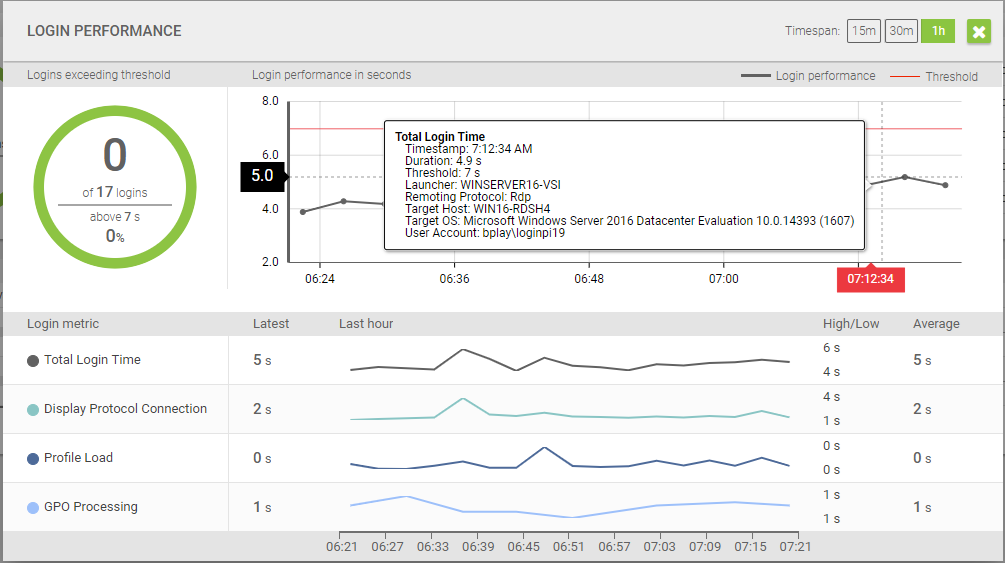The height and width of the screenshot is (563, 1005).
Task: Click the Timespan label
Action: 812,31
